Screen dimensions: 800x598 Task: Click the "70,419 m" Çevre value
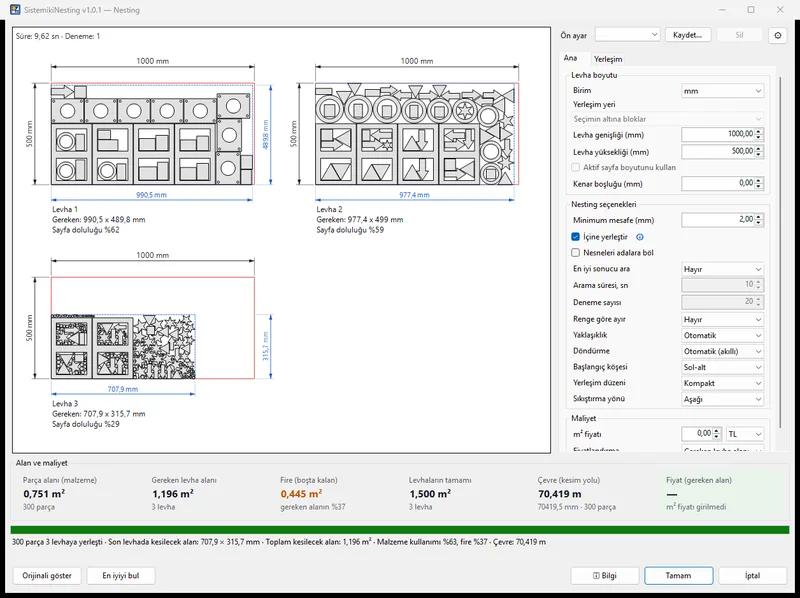click(560, 494)
